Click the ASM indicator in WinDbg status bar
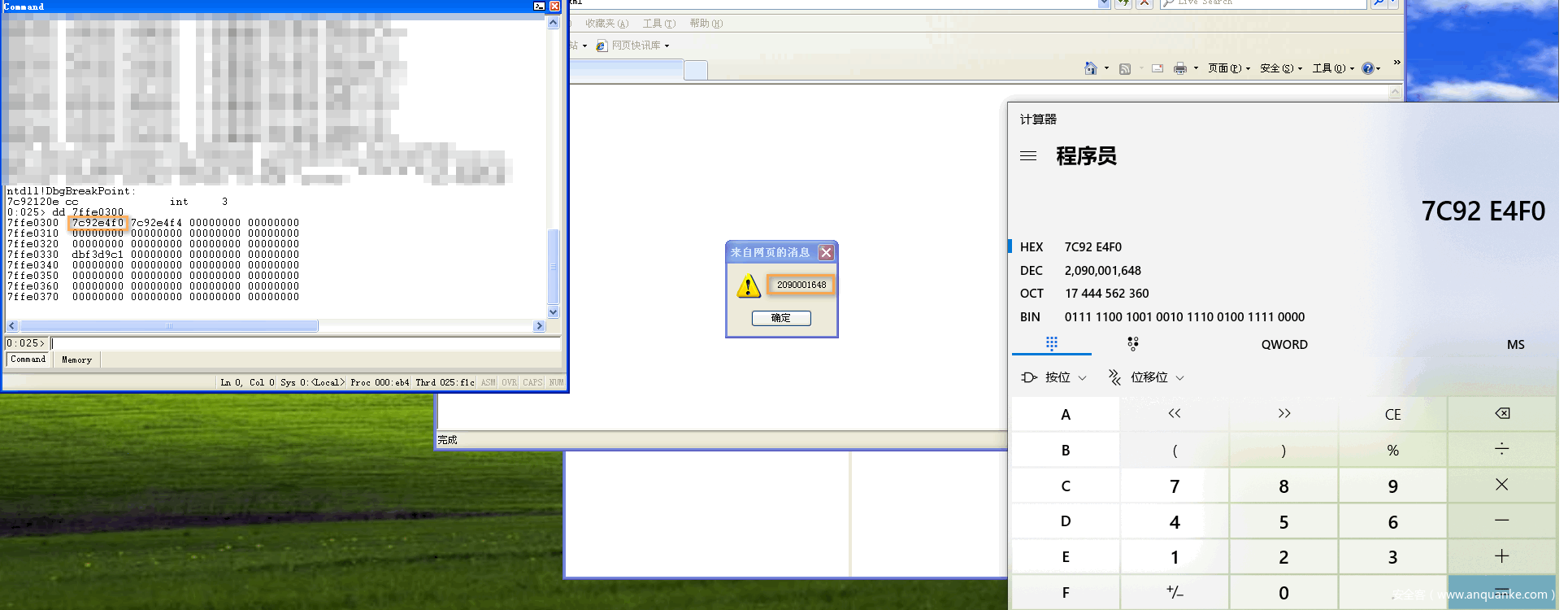 488,382
